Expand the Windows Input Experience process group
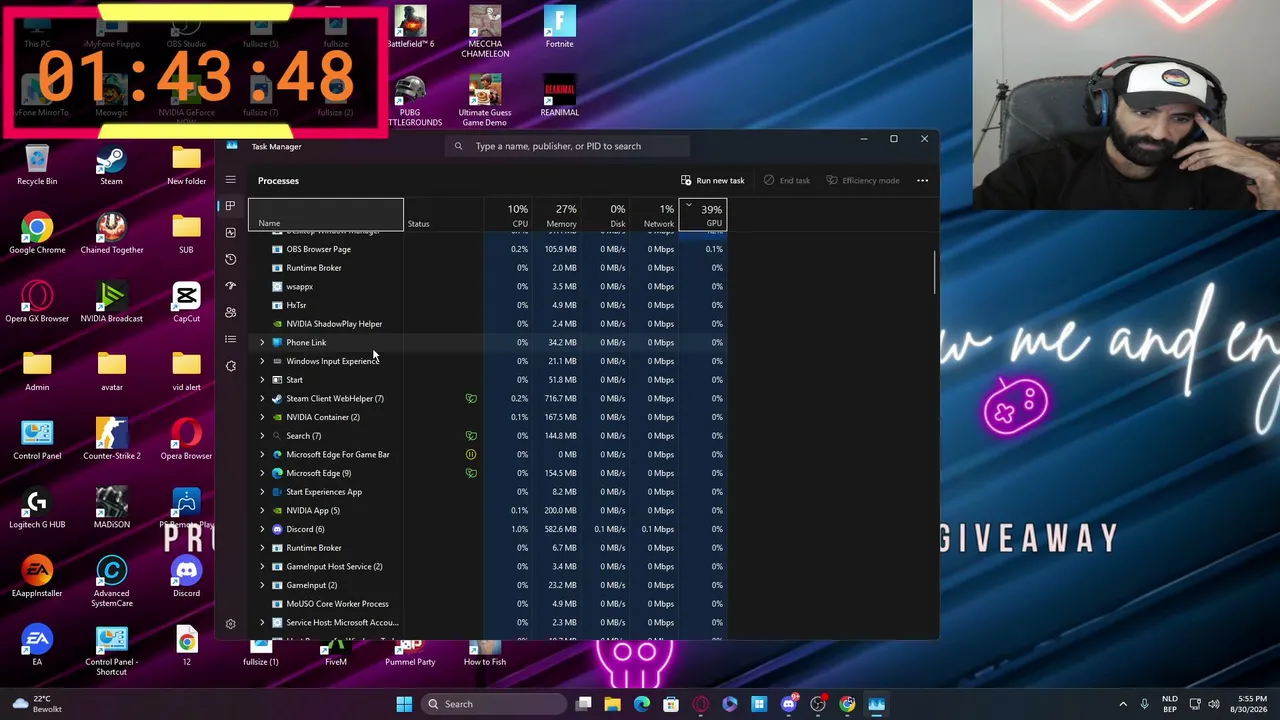 (262, 361)
